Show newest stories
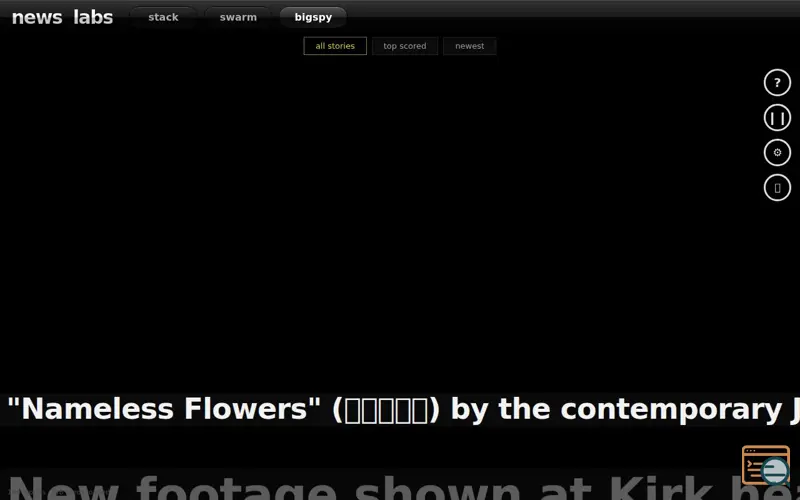 tap(470, 46)
